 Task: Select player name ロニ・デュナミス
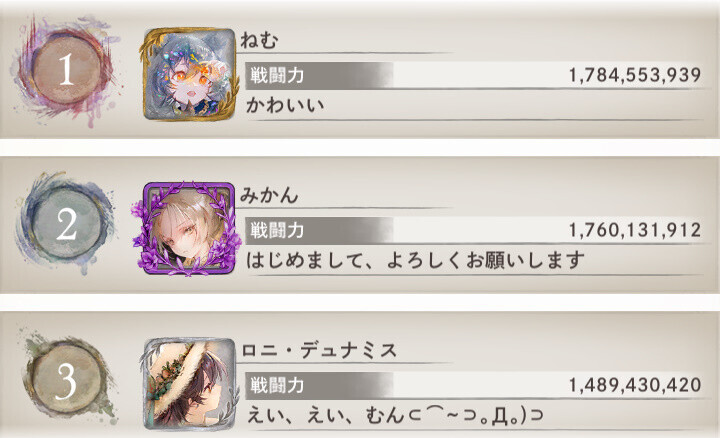tap(319, 350)
